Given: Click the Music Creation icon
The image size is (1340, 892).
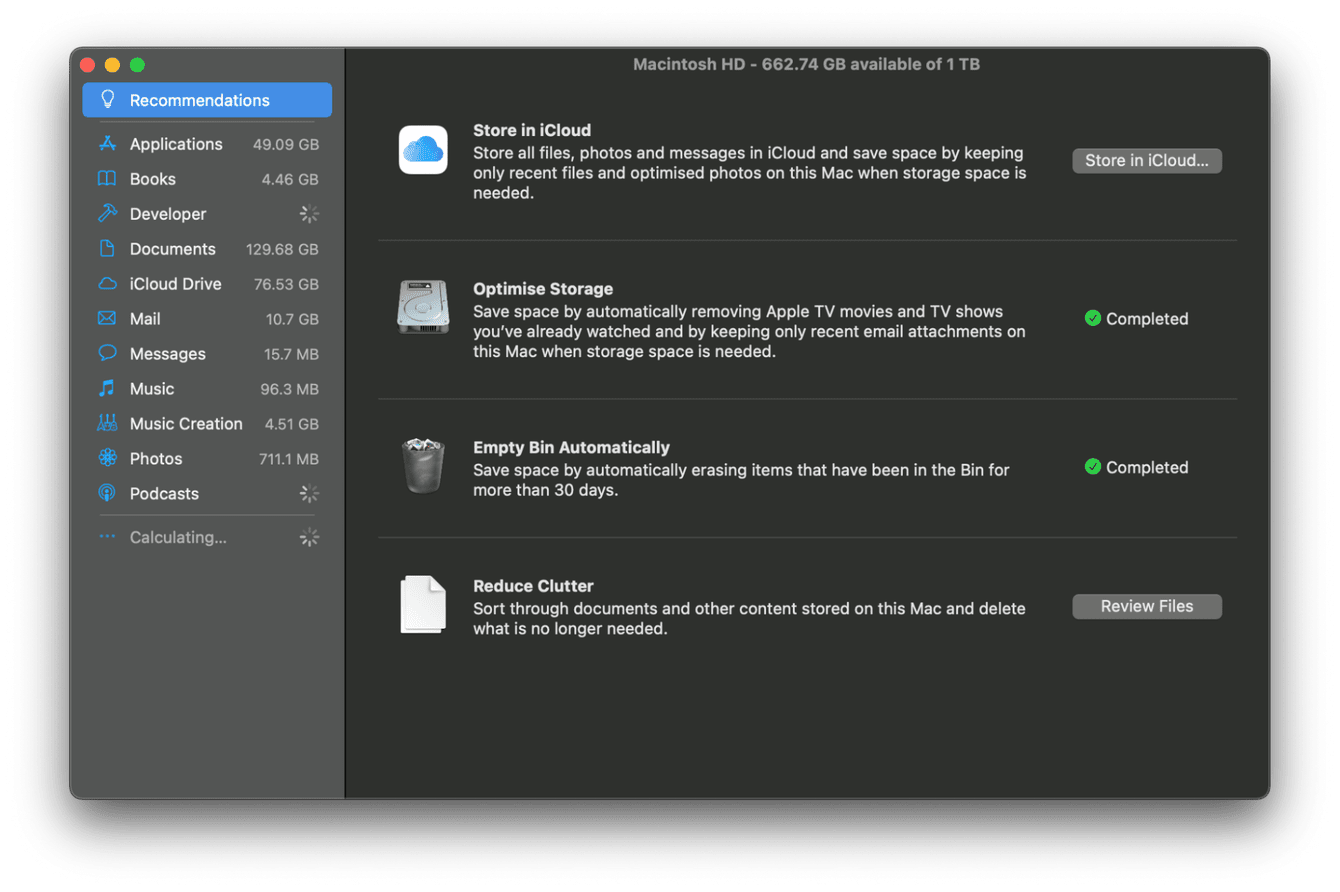Looking at the screenshot, I should pos(107,424).
